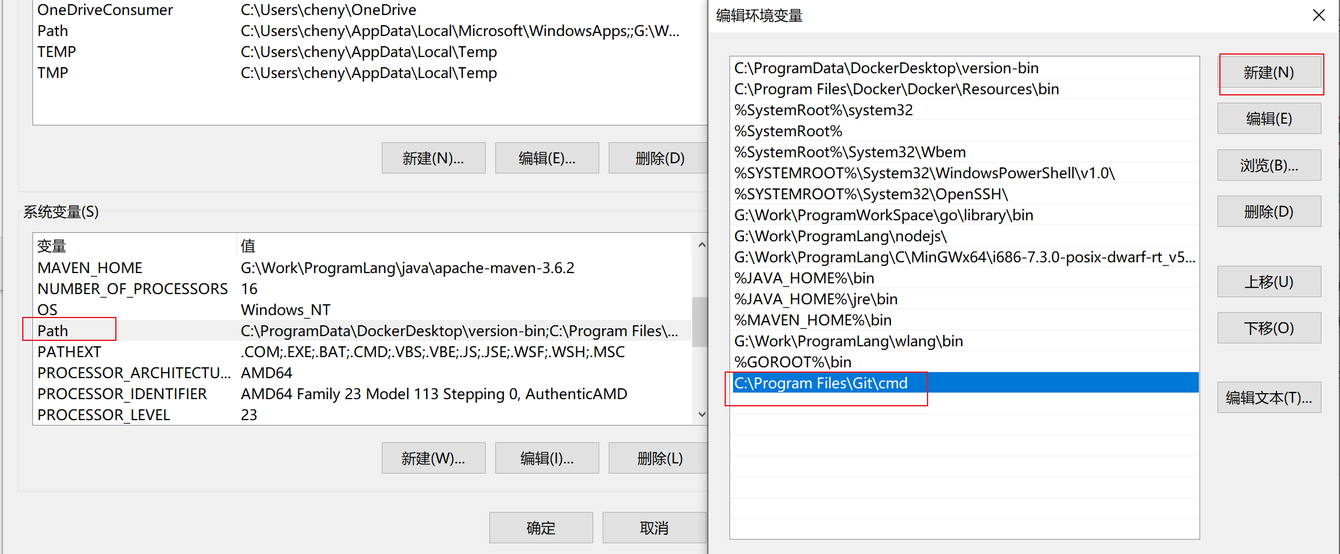Screen dimensions: 1340x554
Task: Select the %GOROOT%\bin path entry
Action: 793,362
